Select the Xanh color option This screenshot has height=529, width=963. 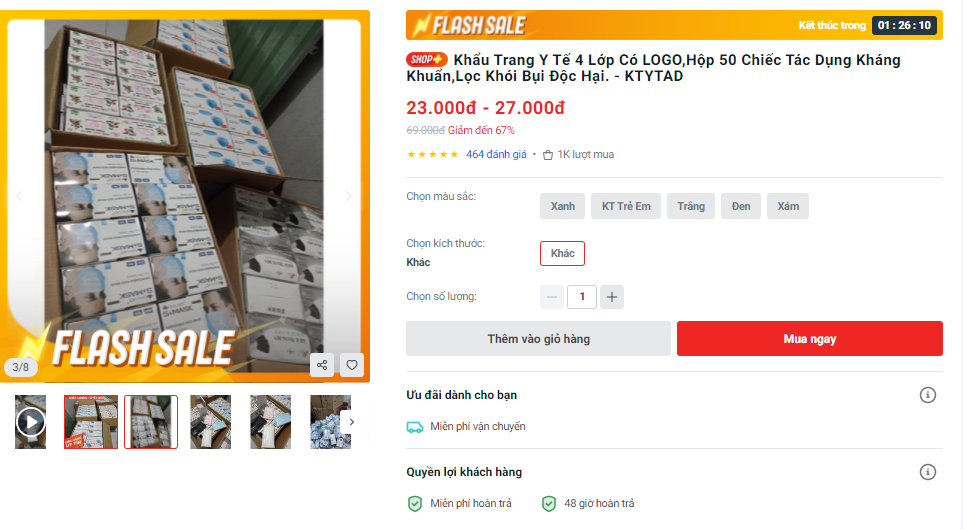click(563, 206)
